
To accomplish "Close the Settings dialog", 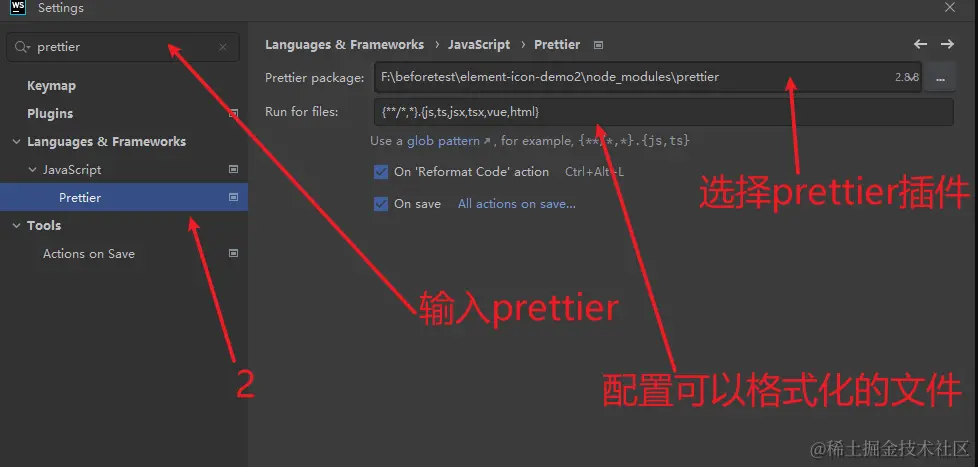I will pyautogui.click(x=949, y=7).
